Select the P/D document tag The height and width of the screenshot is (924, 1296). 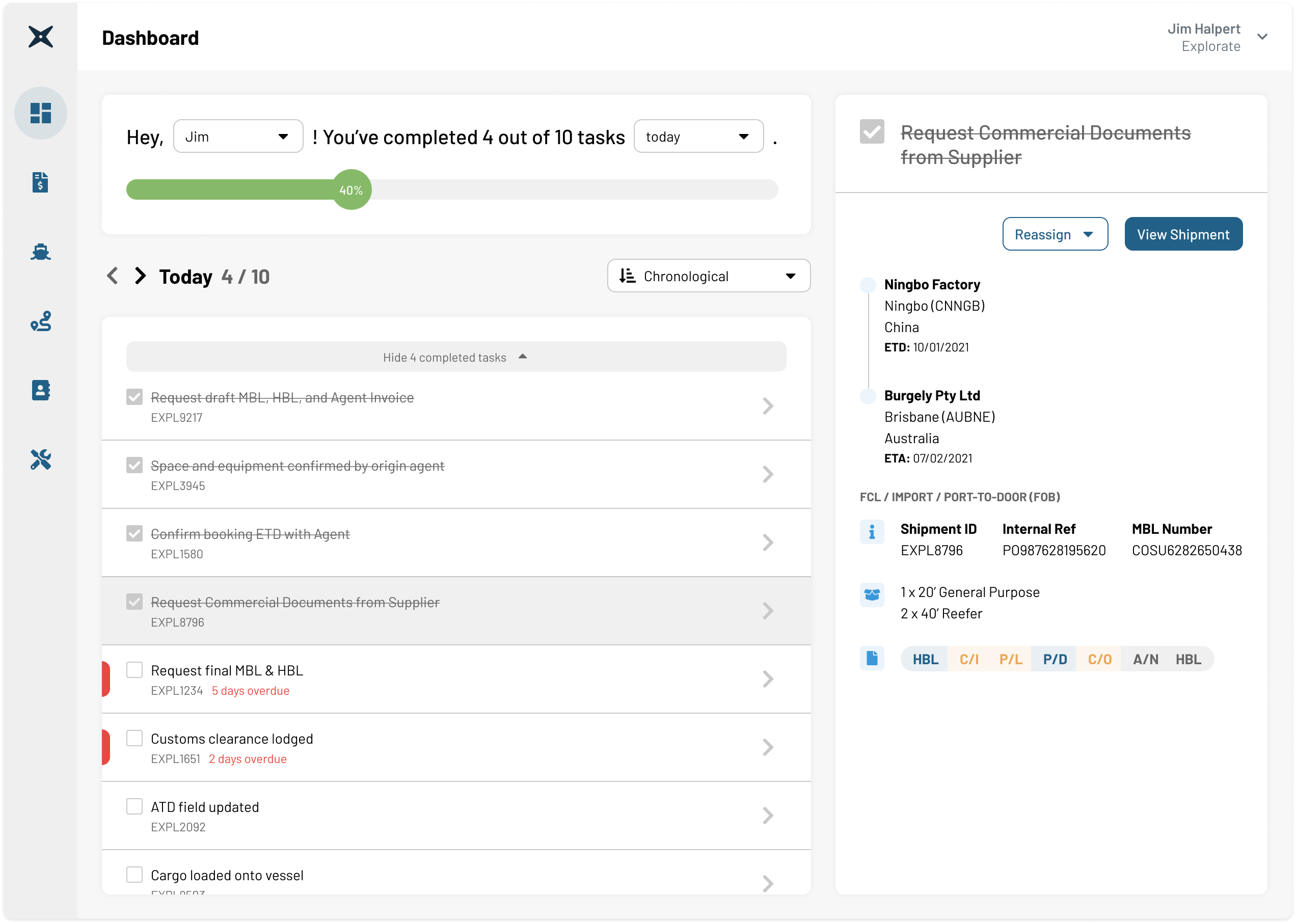[1054, 659]
